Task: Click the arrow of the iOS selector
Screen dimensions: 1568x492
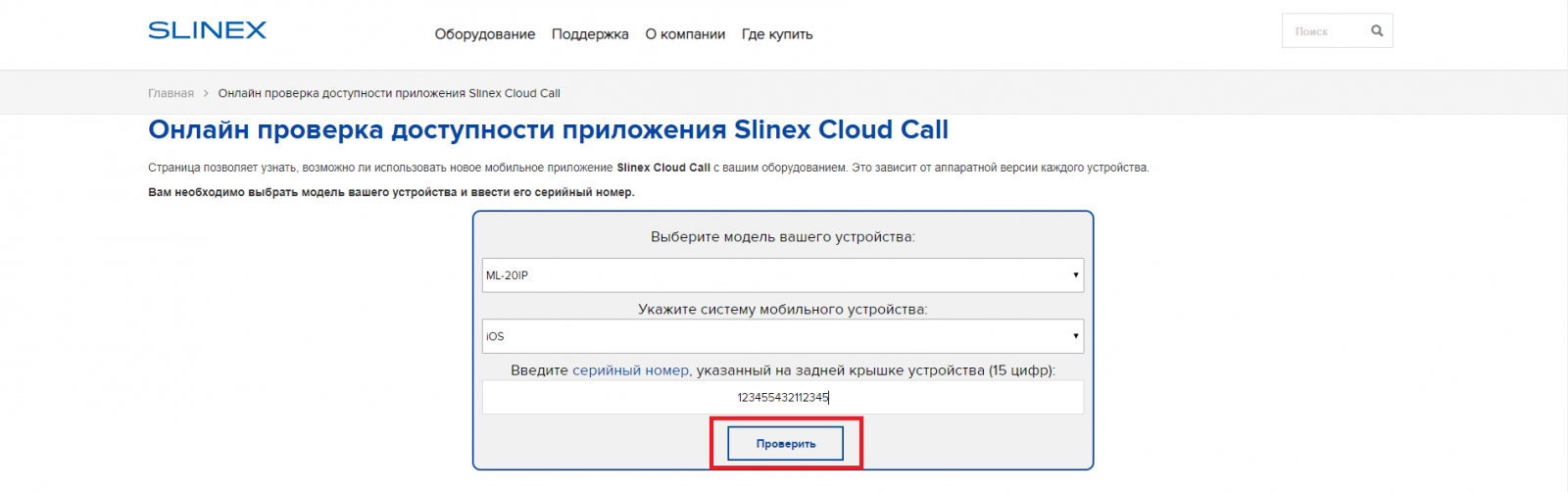Action: (x=1075, y=336)
